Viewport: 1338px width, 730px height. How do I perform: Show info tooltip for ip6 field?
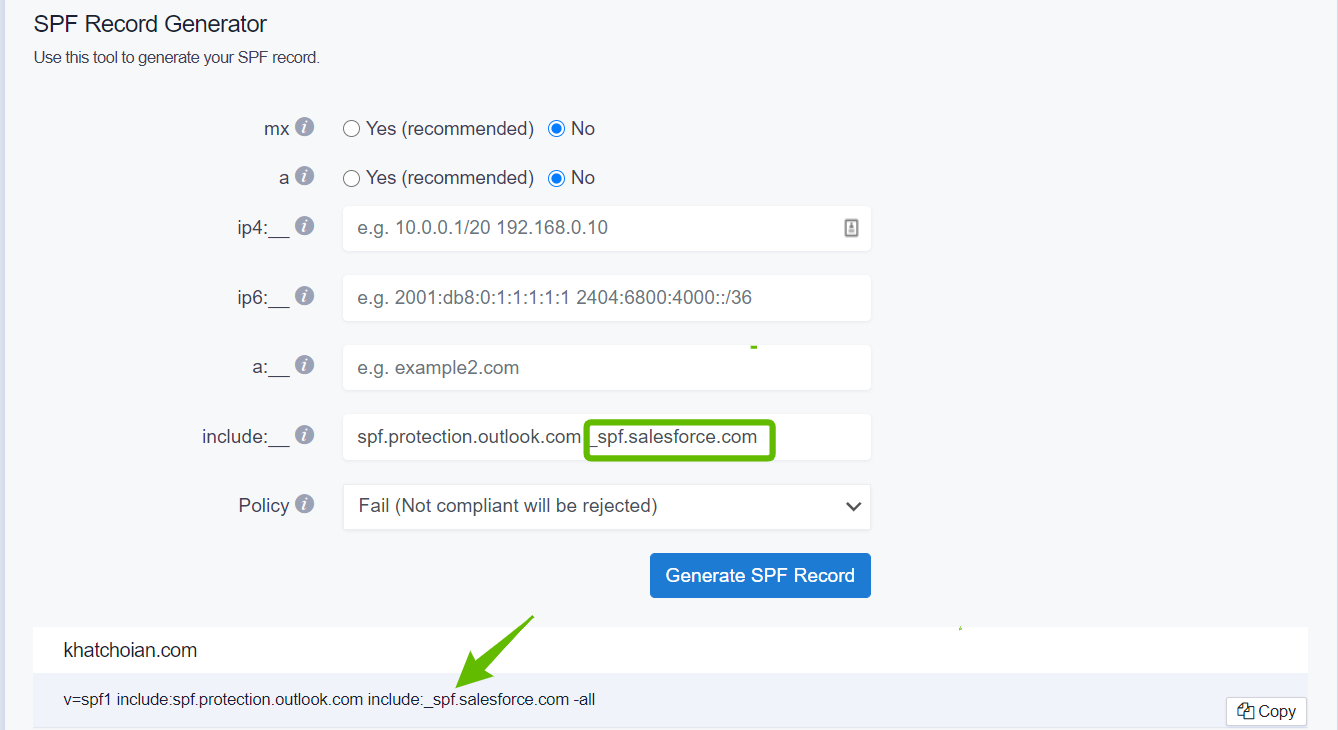(305, 296)
